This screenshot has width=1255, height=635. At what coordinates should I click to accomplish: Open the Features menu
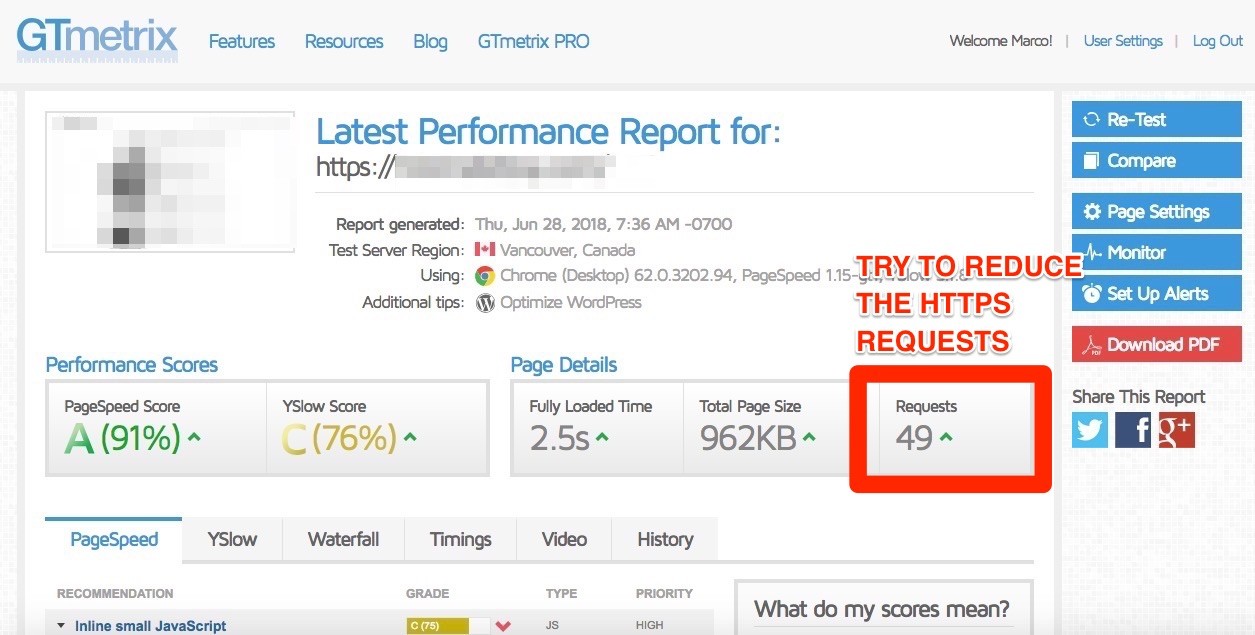click(242, 41)
